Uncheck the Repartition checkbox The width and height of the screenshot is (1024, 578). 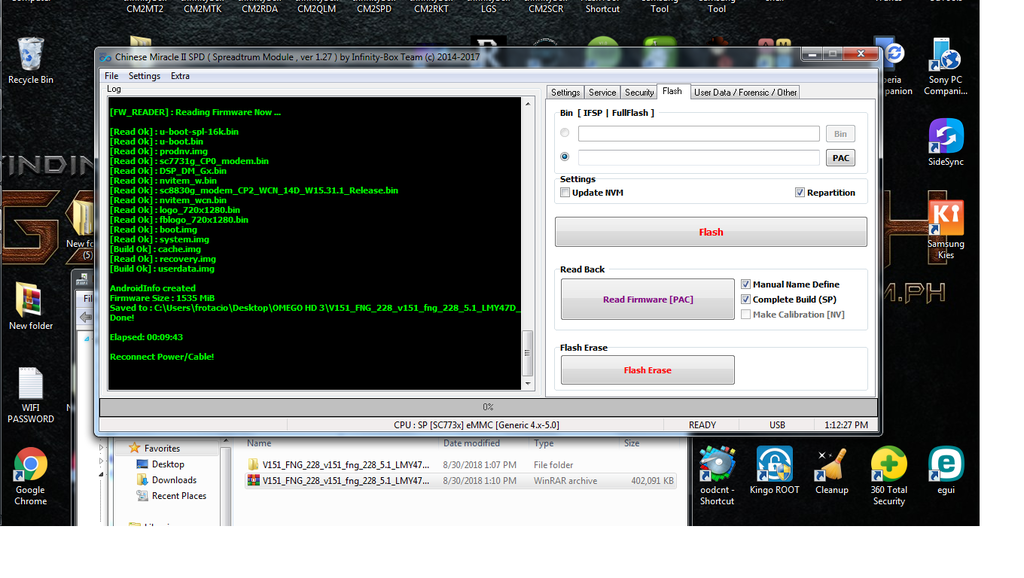tap(800, 193)
